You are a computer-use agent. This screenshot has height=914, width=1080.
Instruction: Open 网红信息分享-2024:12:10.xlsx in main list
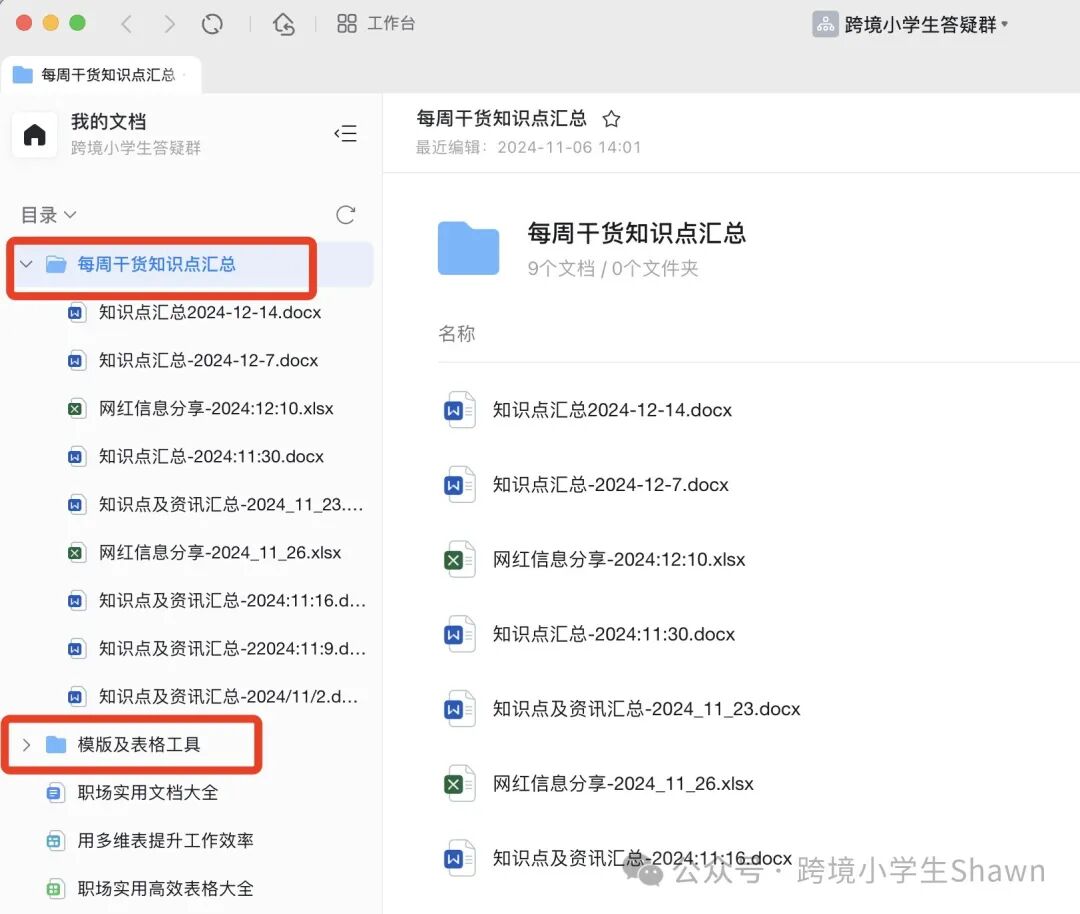[619, 559]
